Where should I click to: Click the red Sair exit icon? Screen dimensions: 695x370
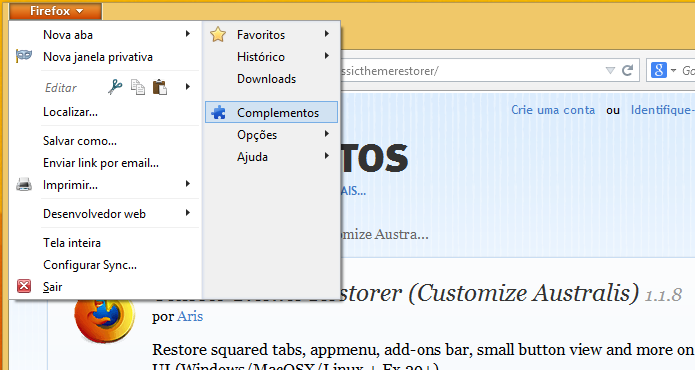(x=24, y=286)
